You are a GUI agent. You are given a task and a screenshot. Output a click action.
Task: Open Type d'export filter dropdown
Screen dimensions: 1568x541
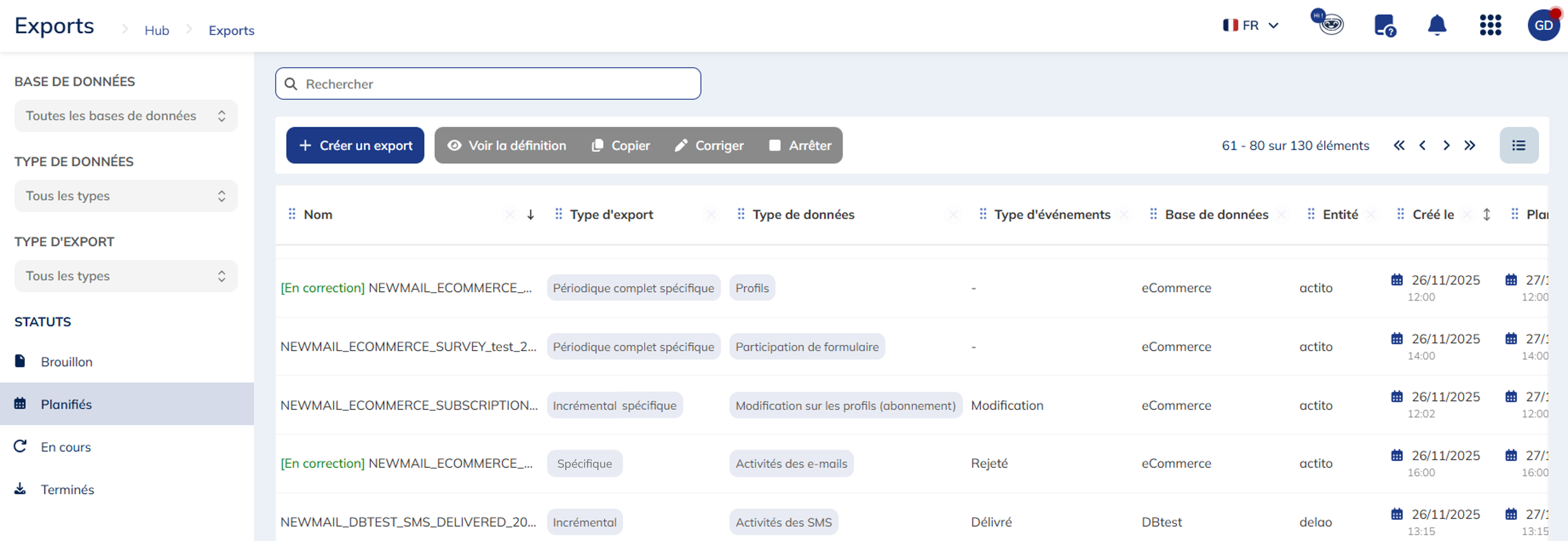126,276
